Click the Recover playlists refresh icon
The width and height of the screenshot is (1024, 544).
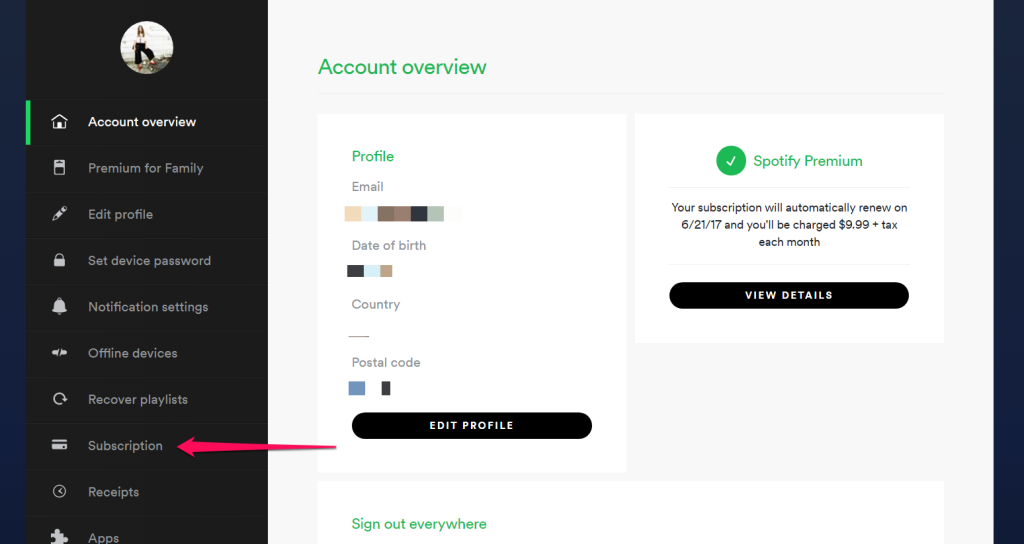(x=60, y=400)
